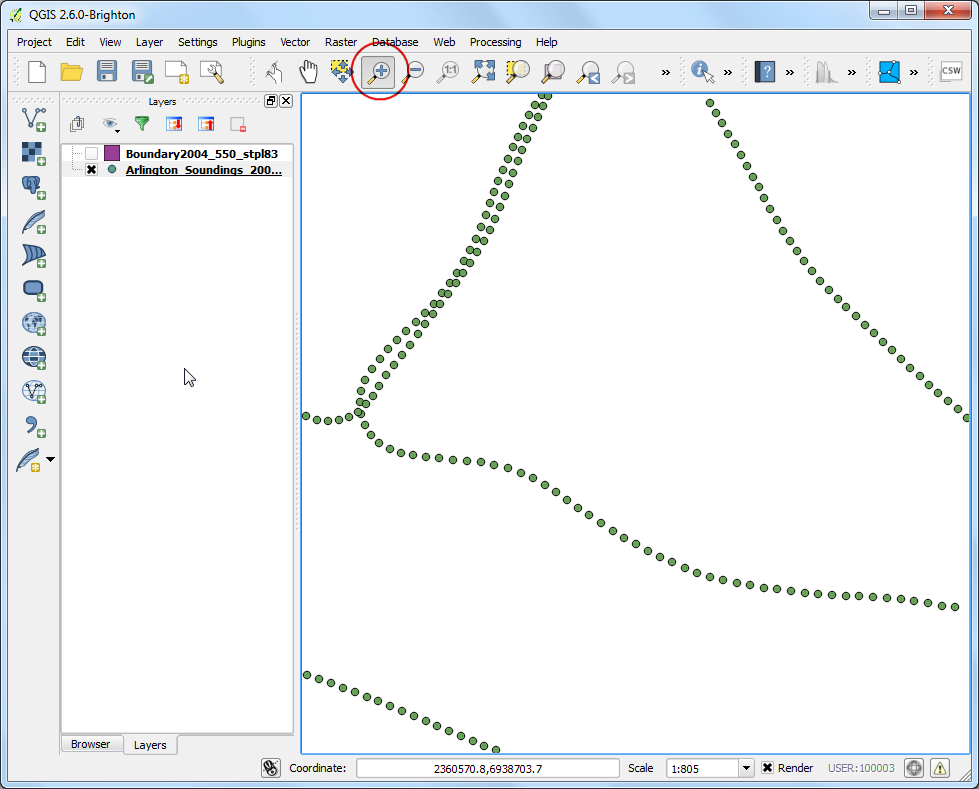
Task: Click the CRS status globe button
Action: point(913,768)
